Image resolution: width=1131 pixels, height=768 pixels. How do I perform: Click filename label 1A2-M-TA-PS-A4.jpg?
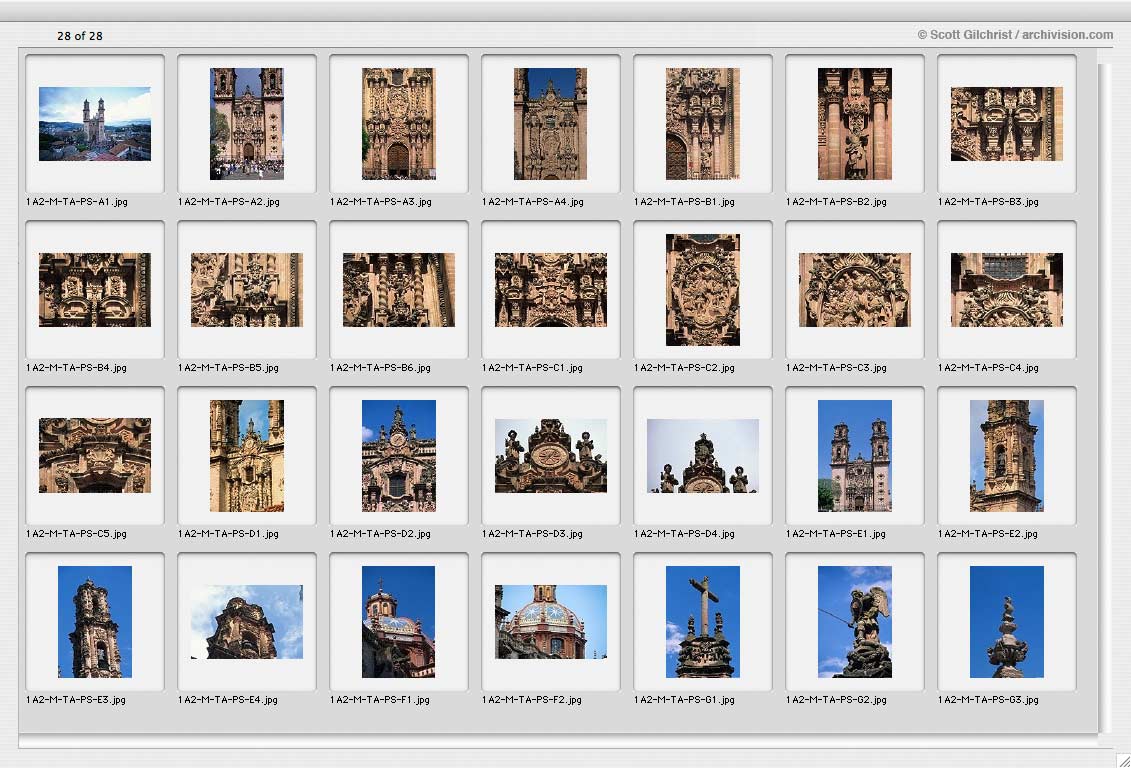click(x=533, y=202)
